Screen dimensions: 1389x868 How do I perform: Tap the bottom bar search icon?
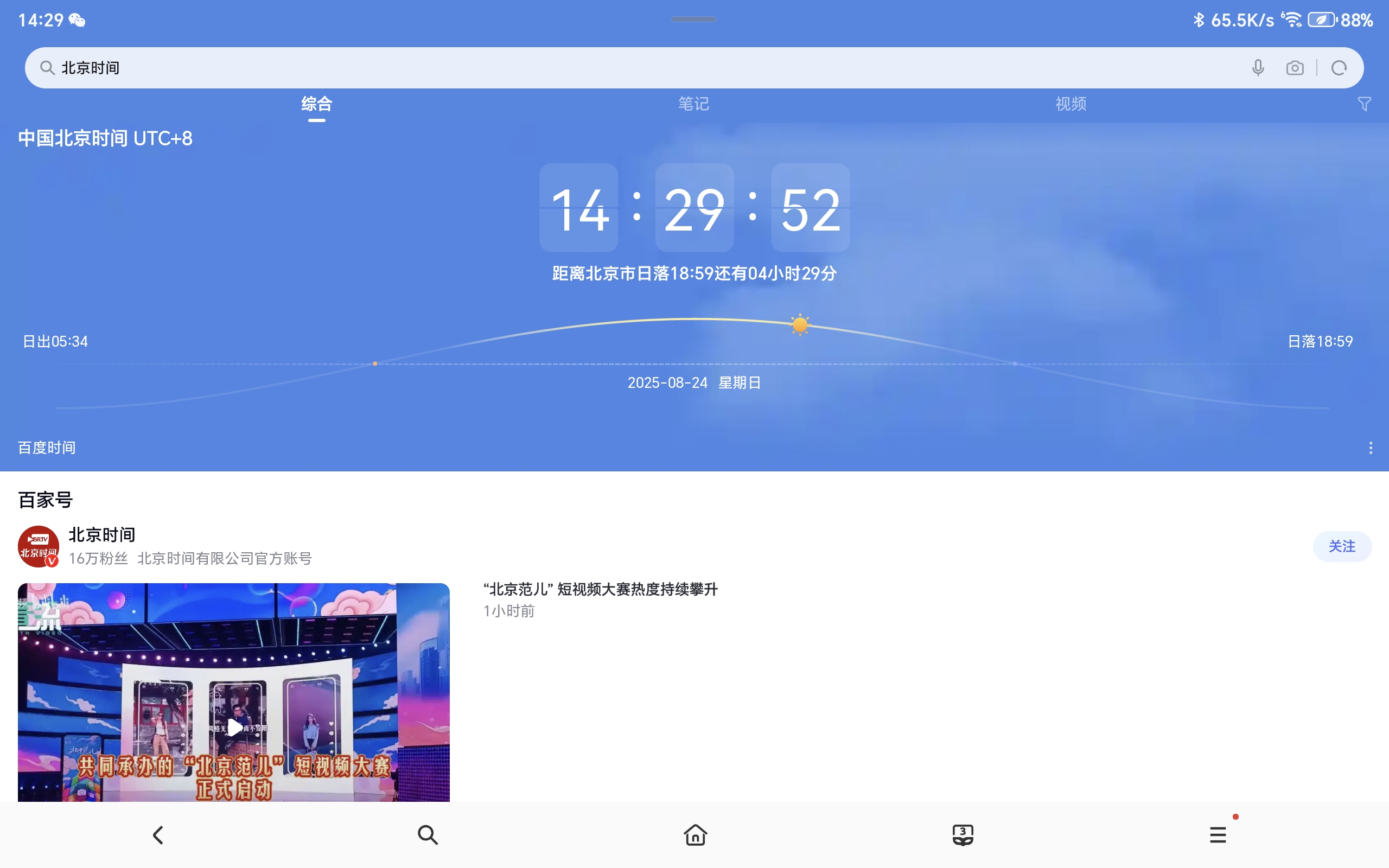[x=428, y=835]
